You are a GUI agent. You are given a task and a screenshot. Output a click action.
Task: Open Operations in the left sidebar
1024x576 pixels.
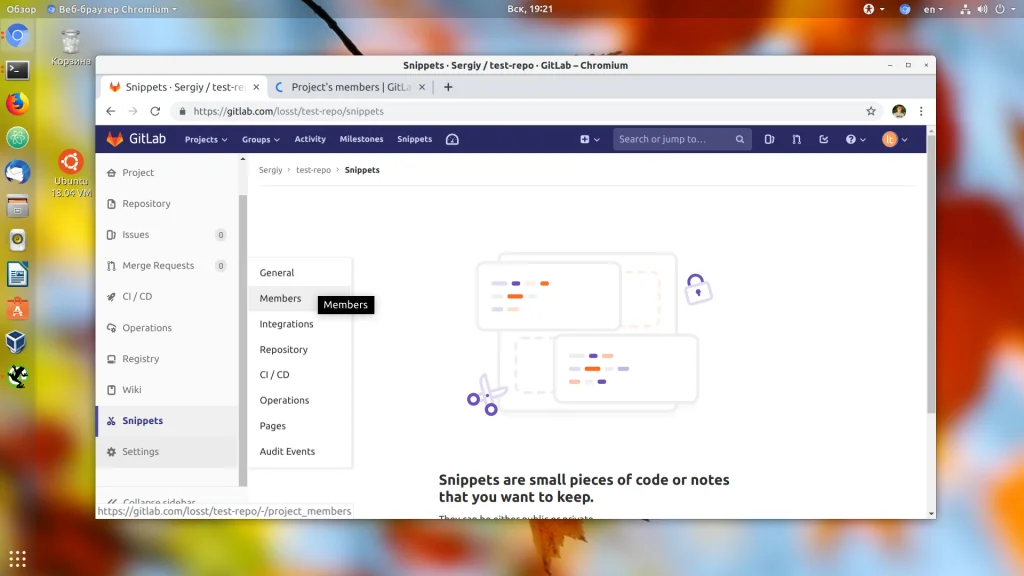tap(167, 328)
